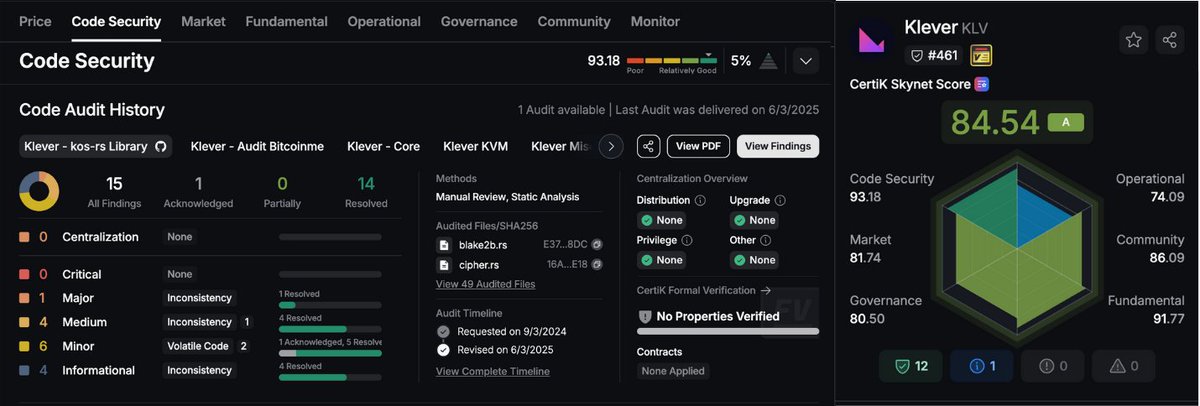
Task: Copy the 16A...E18 hash
Action: click(x=597, y=265)
